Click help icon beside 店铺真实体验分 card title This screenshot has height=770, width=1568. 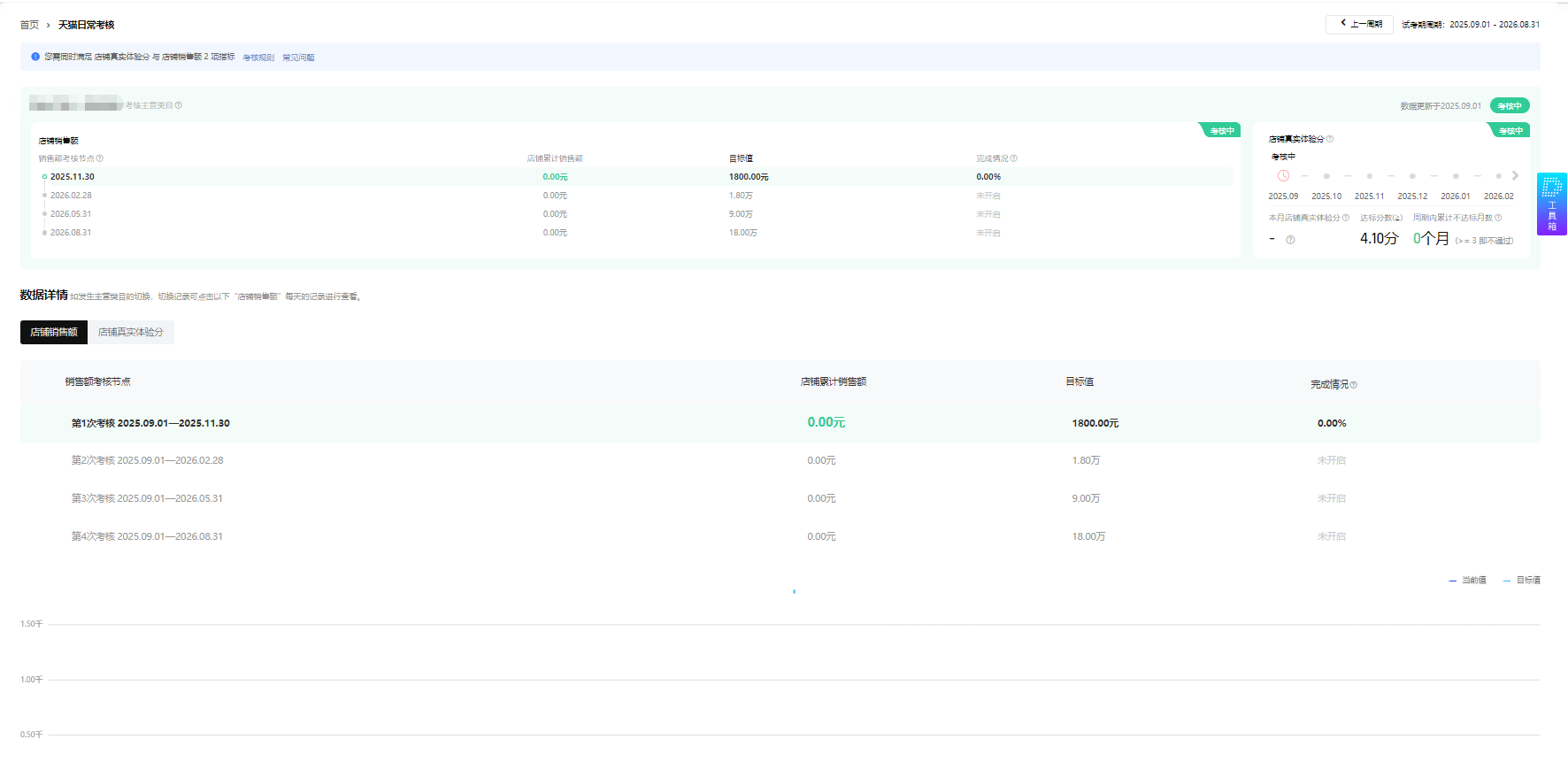(1330, 139)
